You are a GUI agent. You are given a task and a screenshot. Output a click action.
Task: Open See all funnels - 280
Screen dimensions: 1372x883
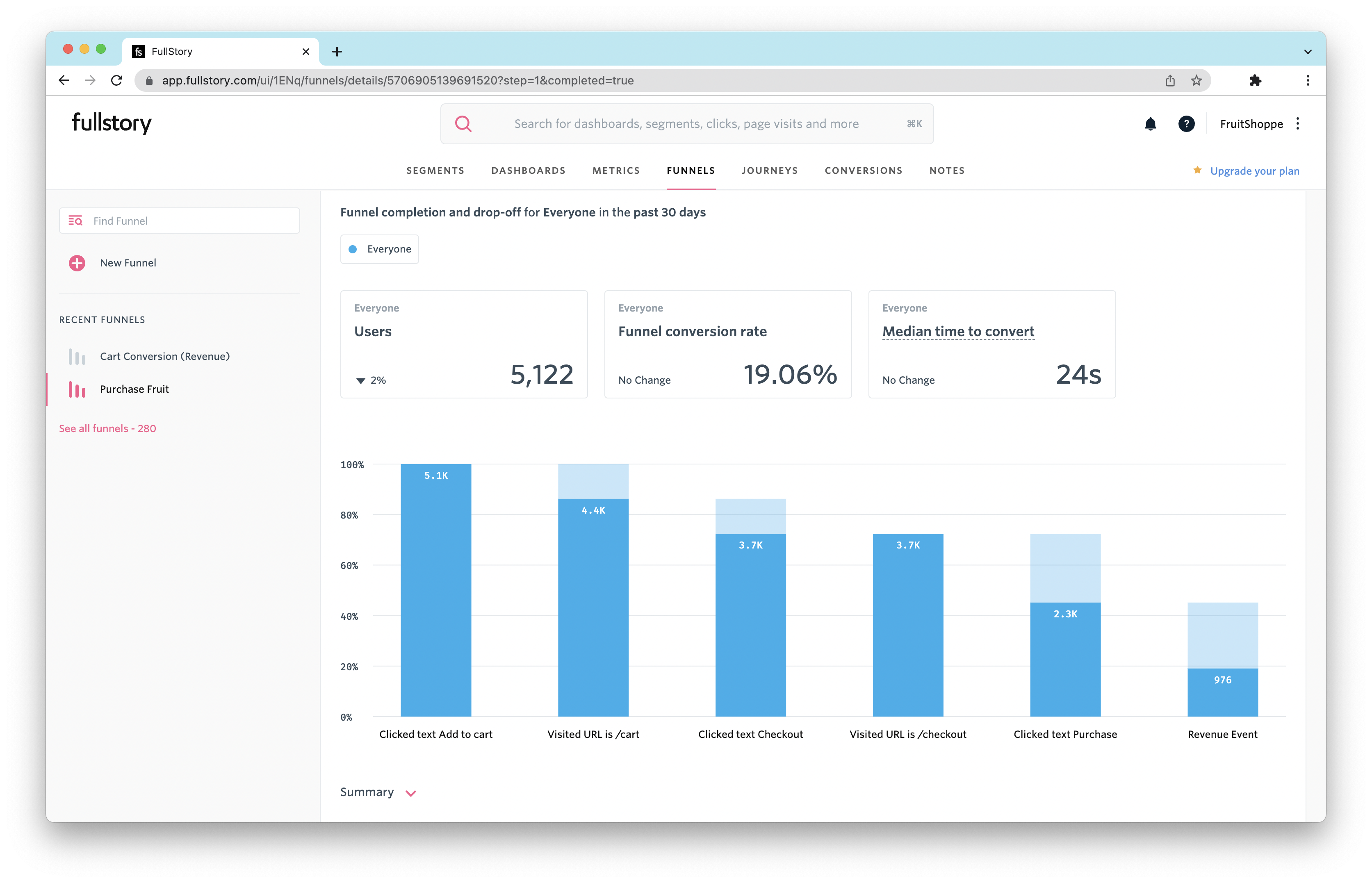(107, 428)
